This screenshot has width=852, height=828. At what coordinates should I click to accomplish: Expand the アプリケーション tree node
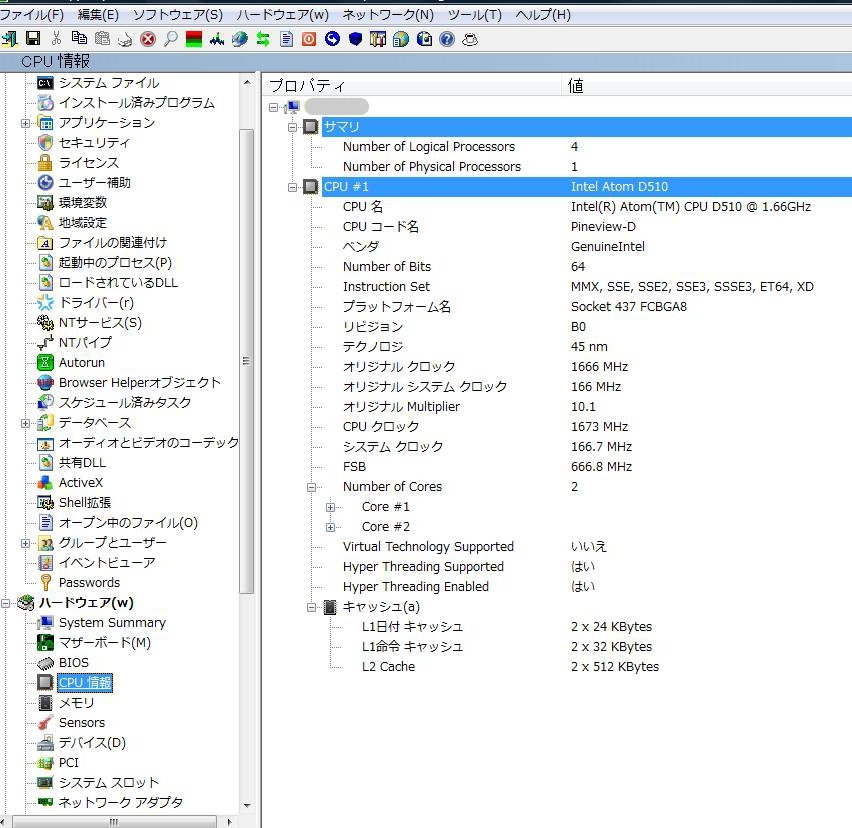(25, 123)
